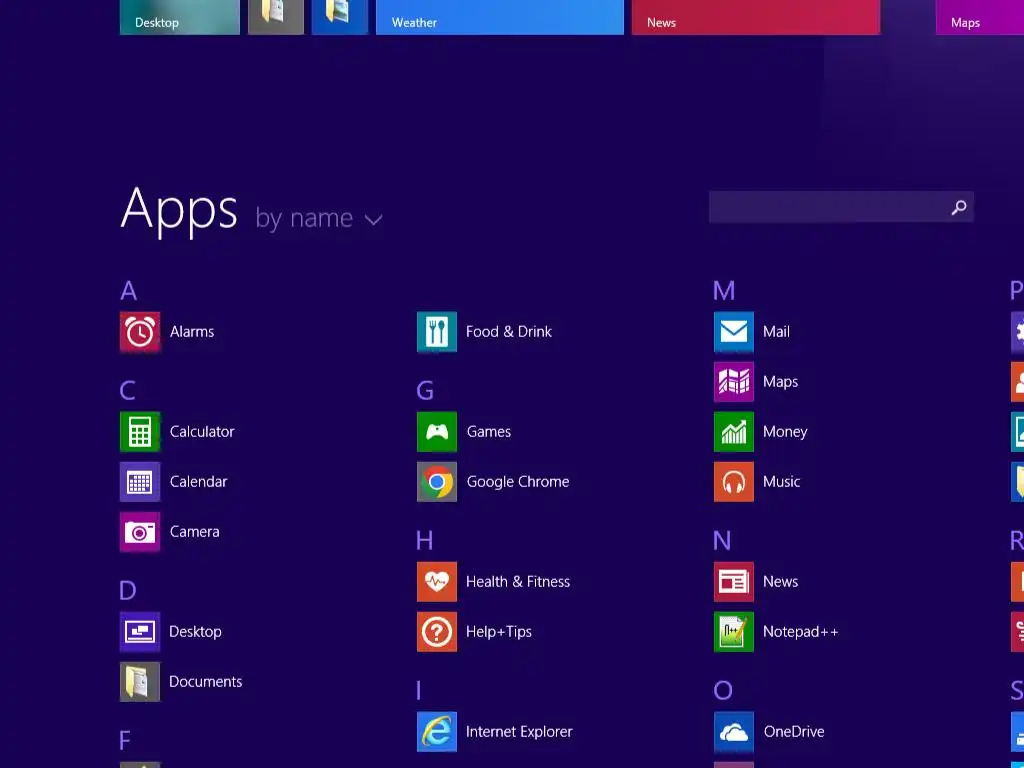Screen dimensions: 1024x768
Task: Select the letter C group header
Action: point(128,391)
